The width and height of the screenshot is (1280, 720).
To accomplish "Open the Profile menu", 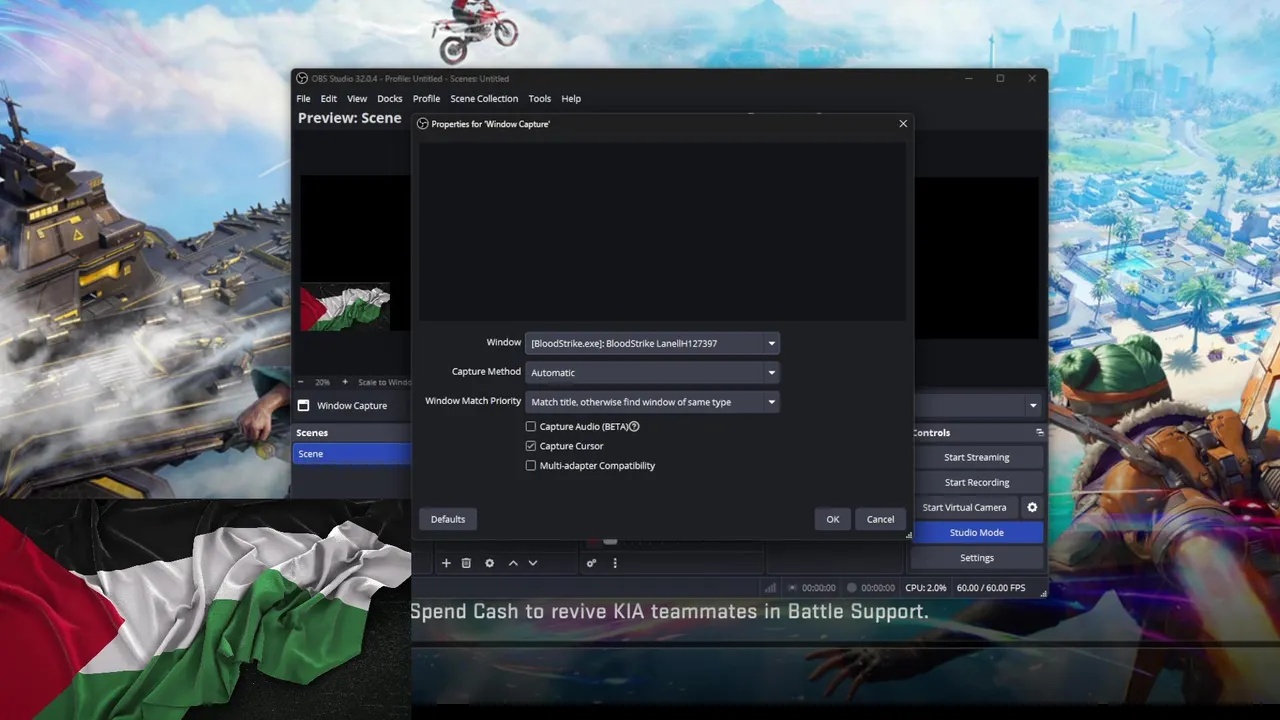I will pyautogui.click(x=426, y=98).
